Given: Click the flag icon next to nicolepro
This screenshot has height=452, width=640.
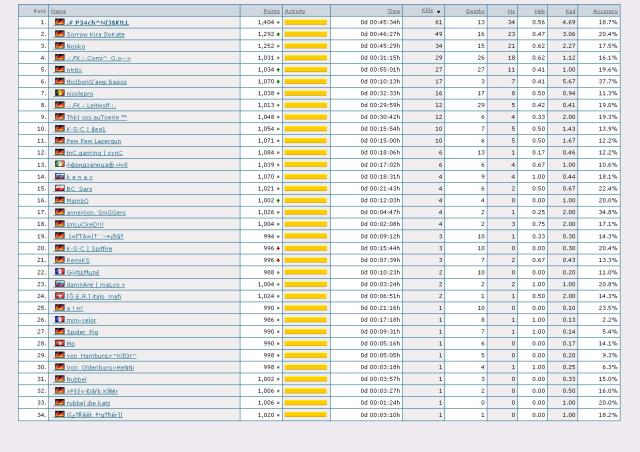Looking at the screenshot, I should pyautogui.click(x=59, y=92).
